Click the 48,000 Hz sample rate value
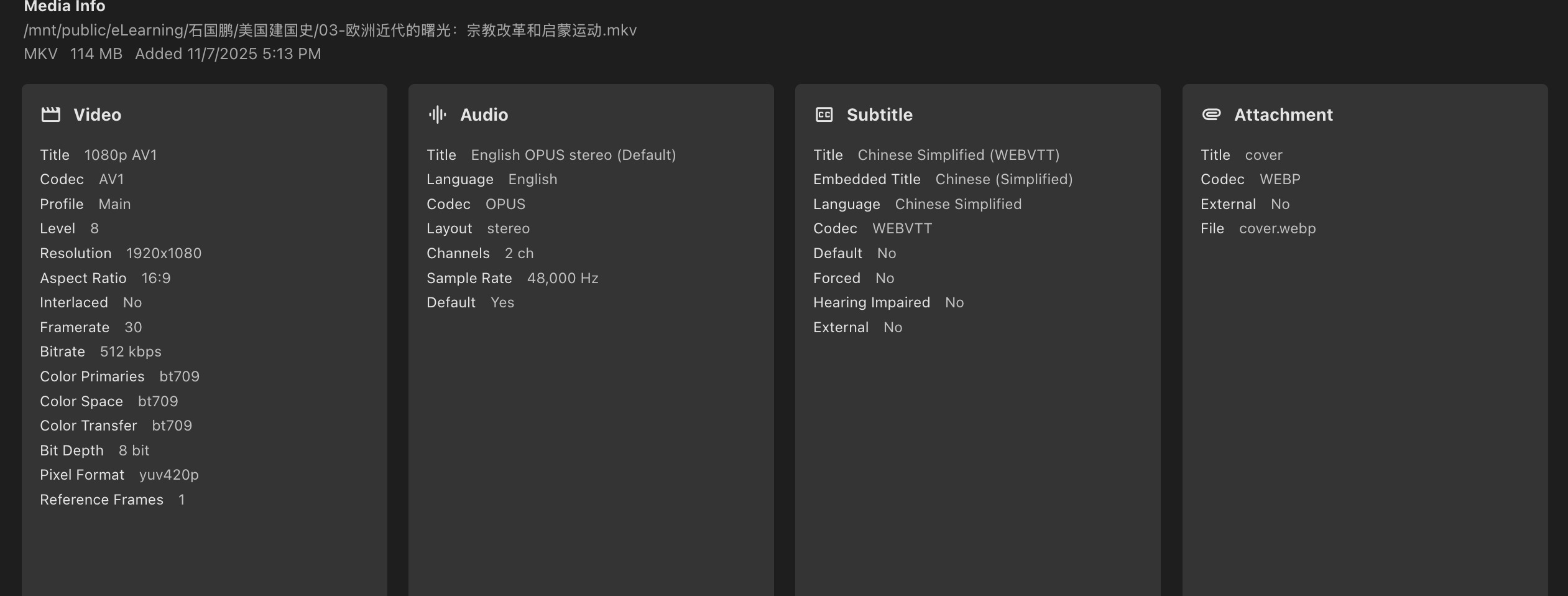Screen dimensions: 1568x596 pyautogui.click(x=562, y=278)
